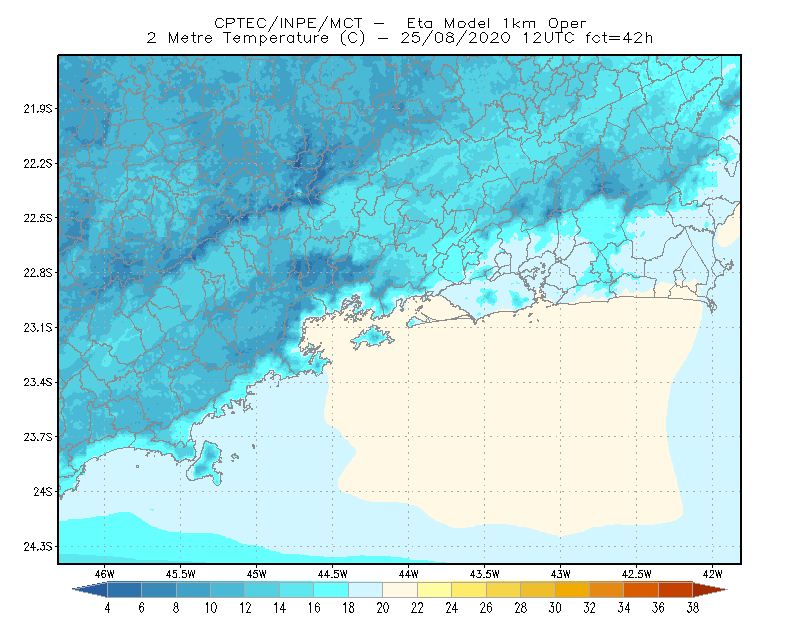Viewport: 800px width, 618px height.
Task: Select the 16-18 bright cyan swatch
Action: tap(331, 590)
